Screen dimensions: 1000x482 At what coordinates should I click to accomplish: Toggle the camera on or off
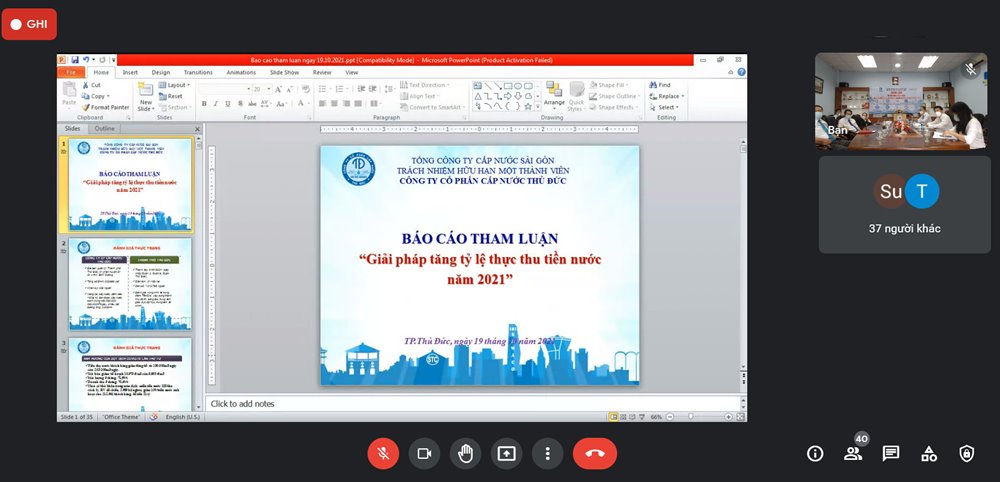424,453
